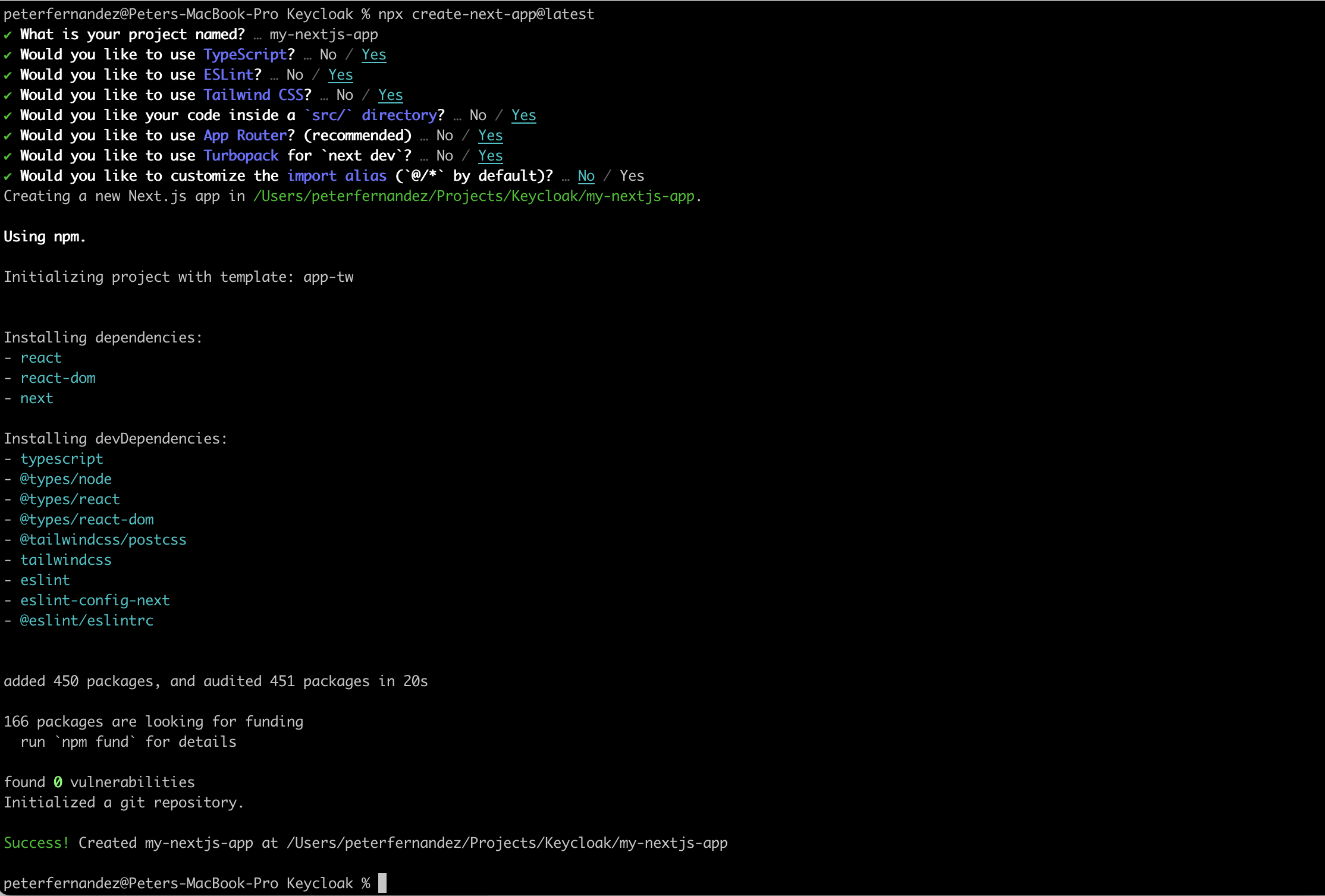
Task: Click the 'typescript' devDependency entry
Action: (x=61, y=459)
